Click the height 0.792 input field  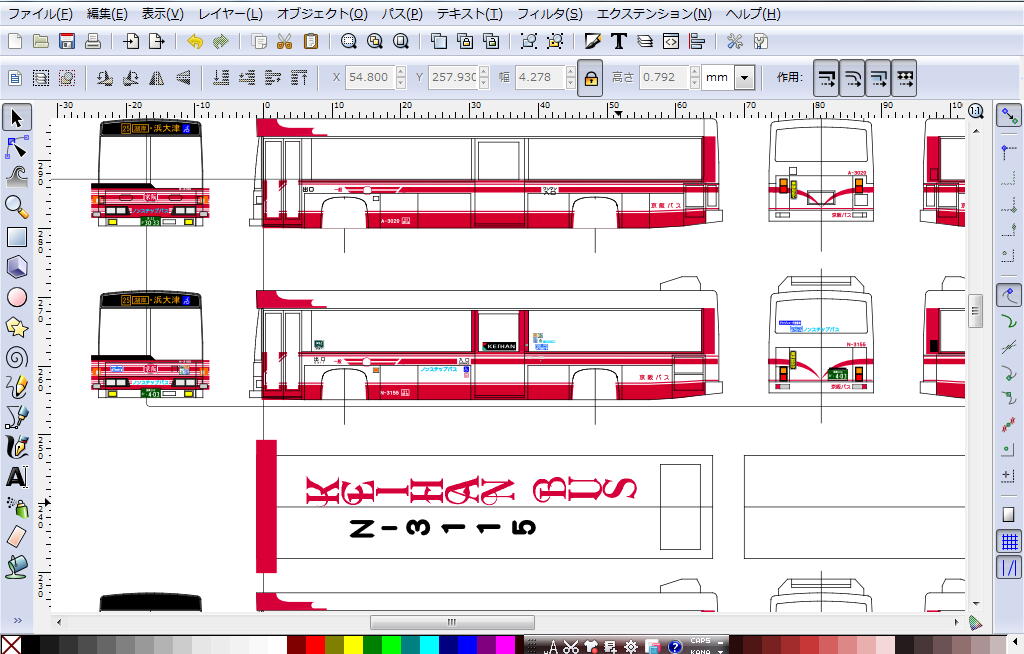point(664,77)
